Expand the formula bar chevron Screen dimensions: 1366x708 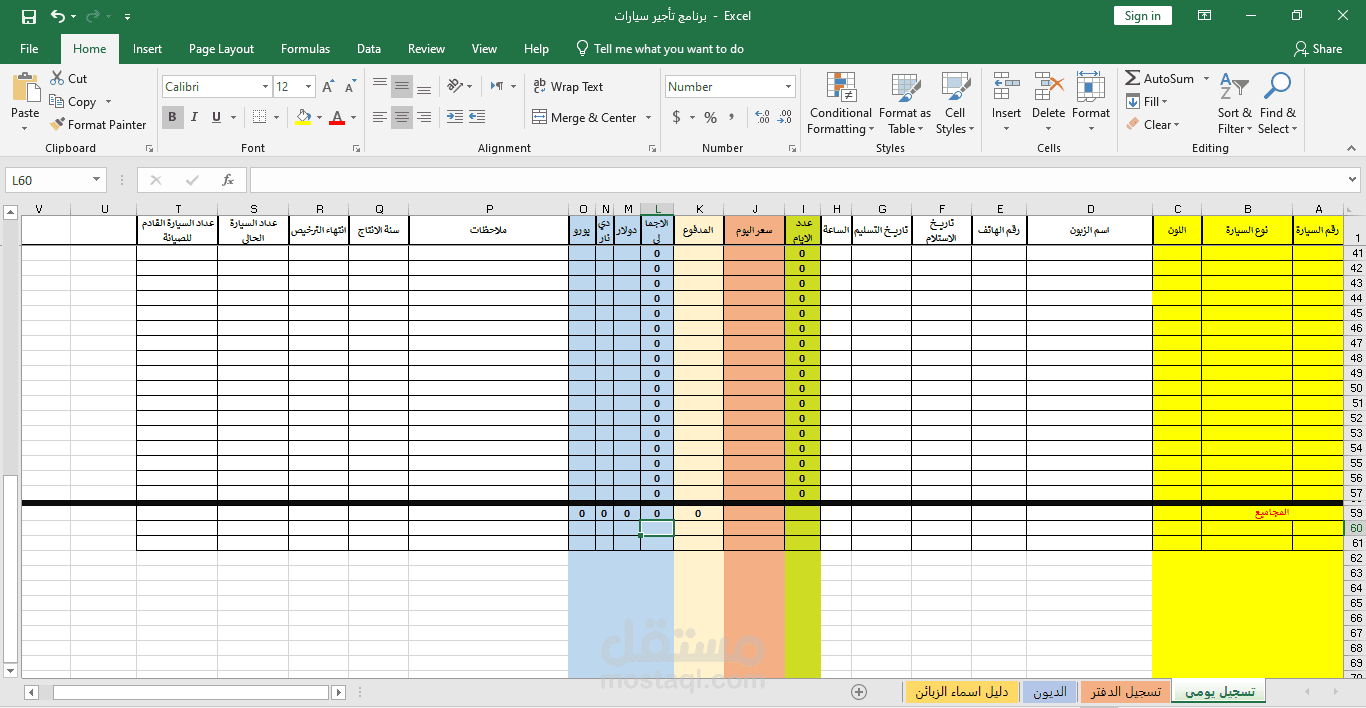(x=1354, y=180)
